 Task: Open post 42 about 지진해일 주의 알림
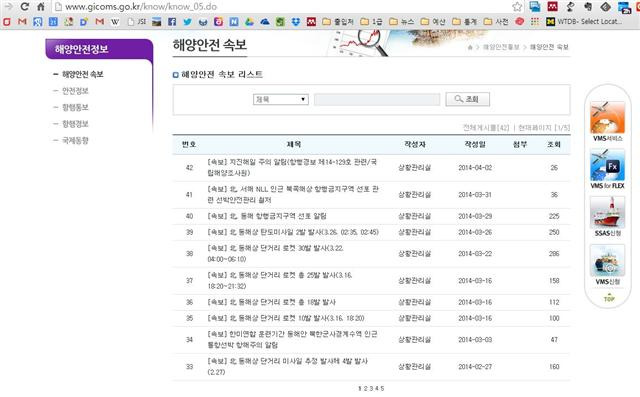pyautogui.click(x=292, y=167)
